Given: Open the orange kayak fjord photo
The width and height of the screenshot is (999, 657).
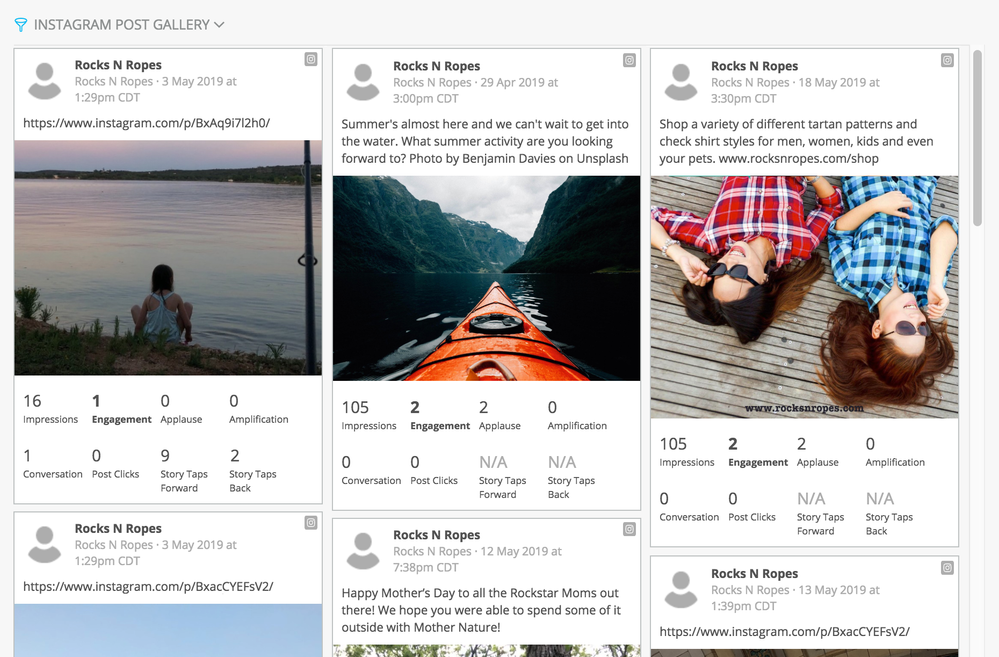Looking at the screenshot, I should [486, 278].
